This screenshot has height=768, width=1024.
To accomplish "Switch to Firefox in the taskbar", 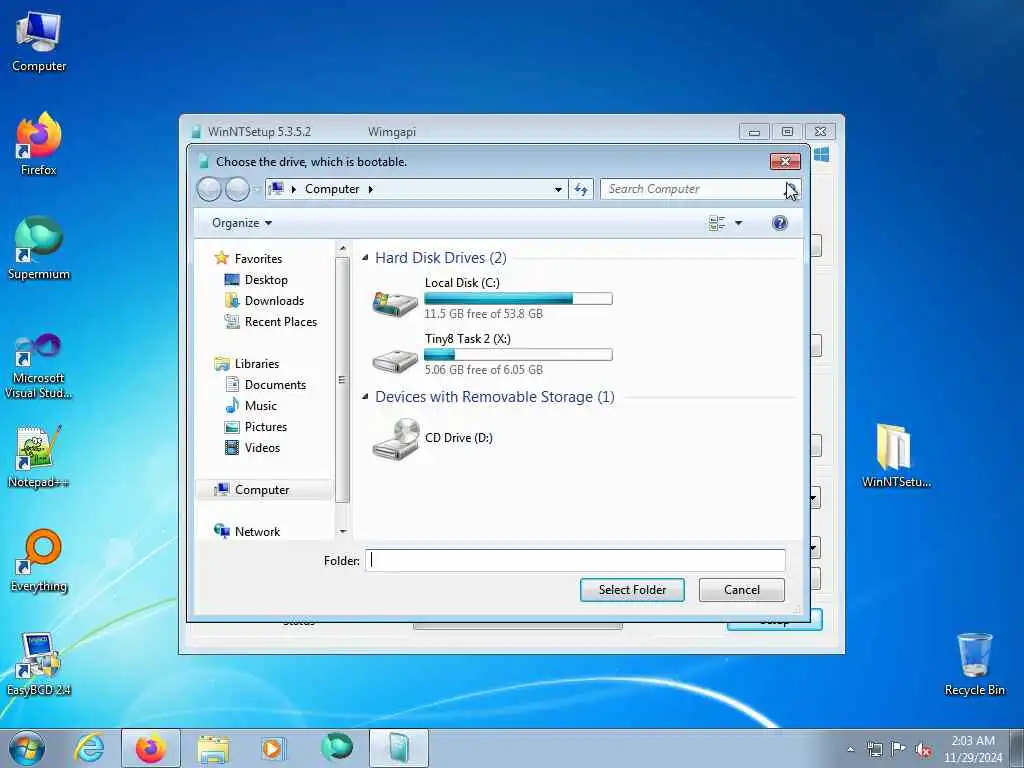I will point(150,748).
